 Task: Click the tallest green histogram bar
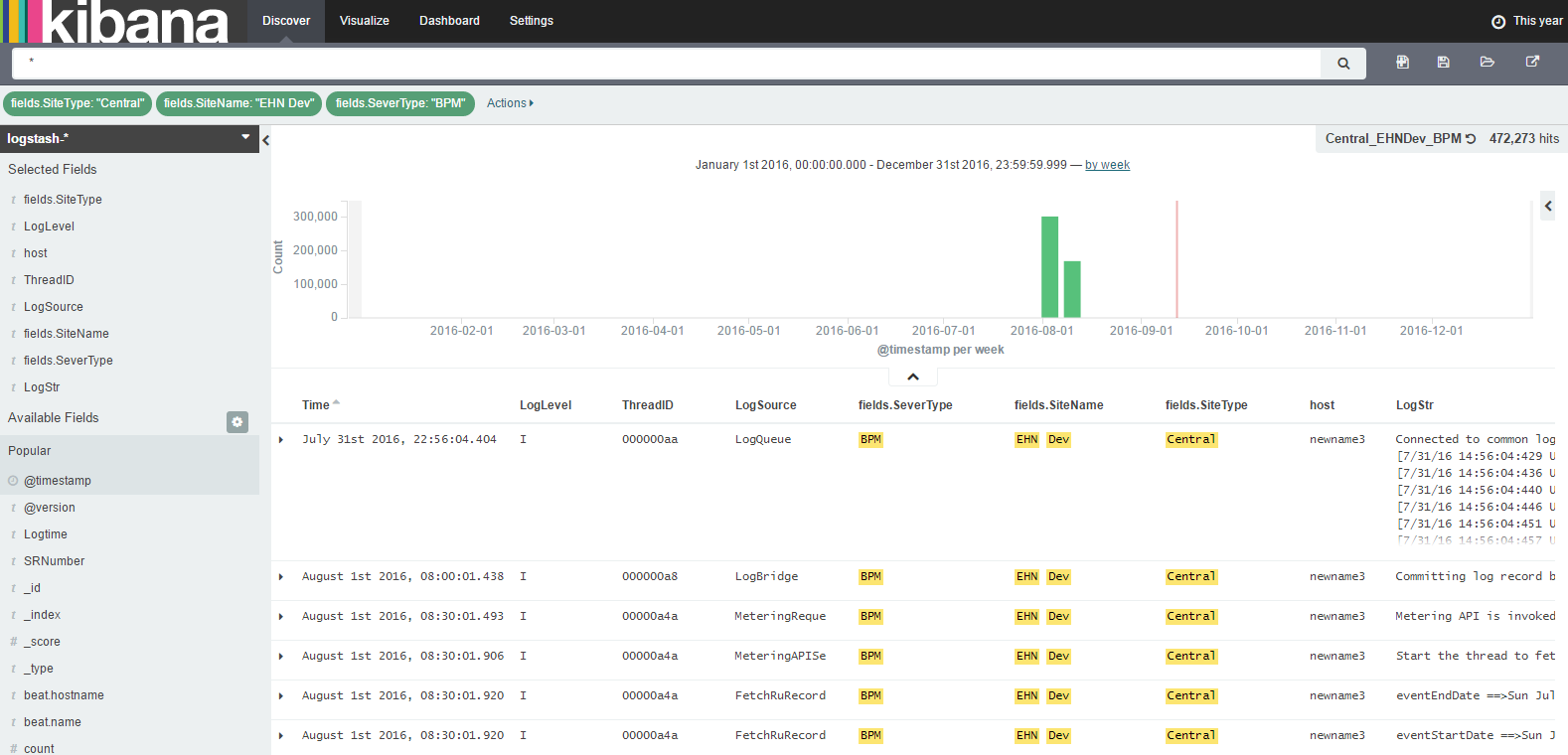pyautogui.click(x=1049, y=266)
